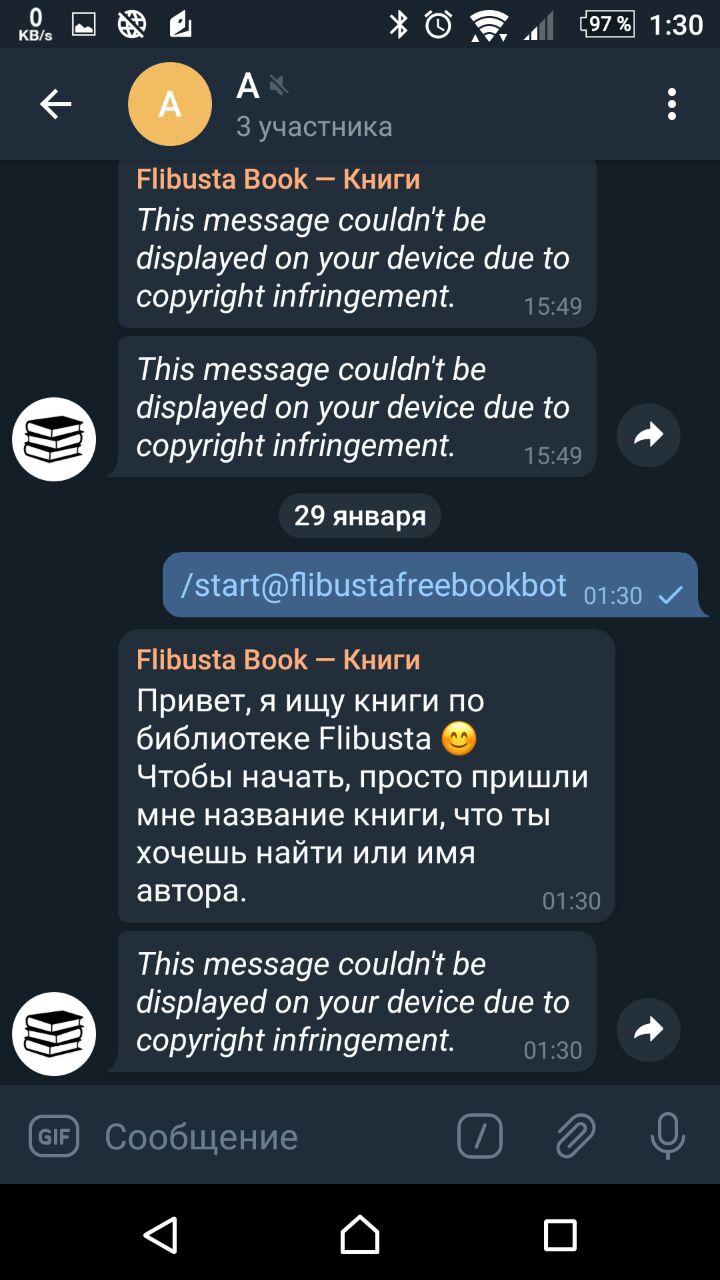Forward the 15:49 copyright message via share arrow
The image size is (720, 1280).
pyautogui.click(x=649, y=435)
